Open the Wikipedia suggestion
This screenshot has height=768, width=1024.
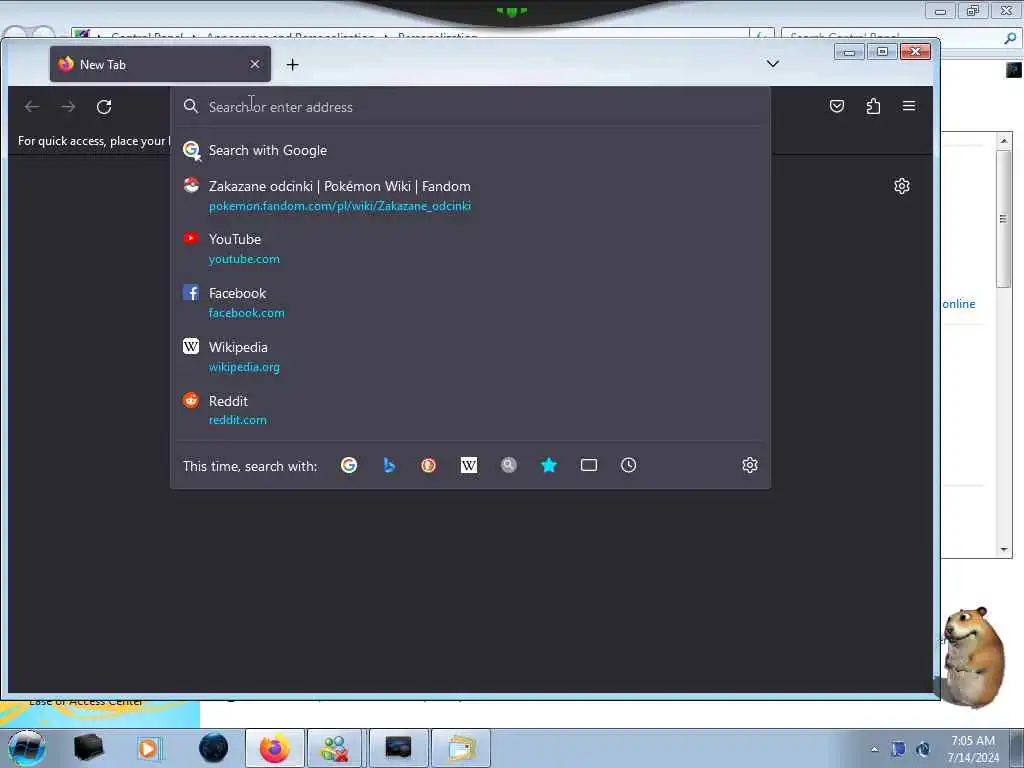coord(470,357)
